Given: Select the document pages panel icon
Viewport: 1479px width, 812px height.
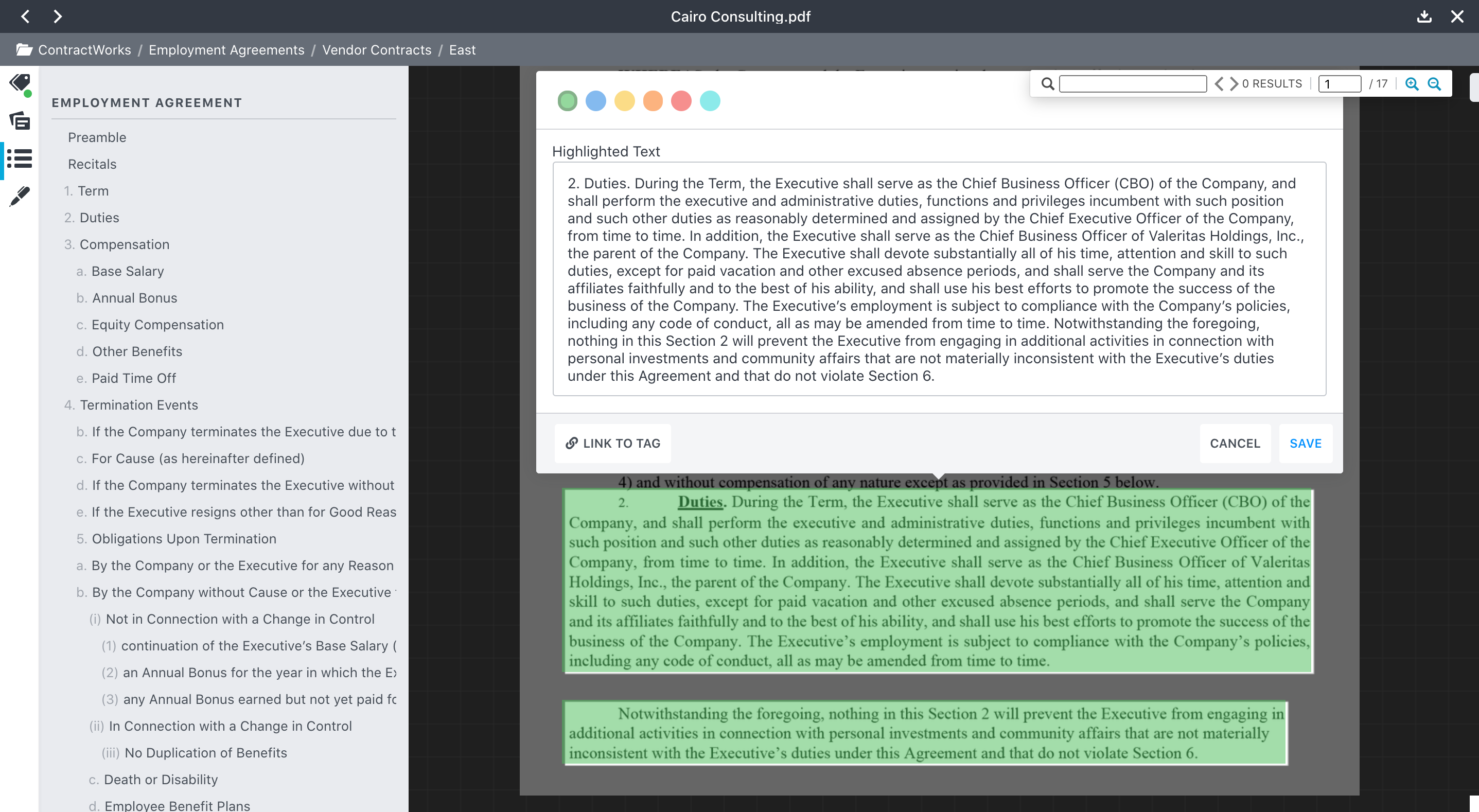Looking at the screenshot, I should pyautogui.click(x=19, y=121).
